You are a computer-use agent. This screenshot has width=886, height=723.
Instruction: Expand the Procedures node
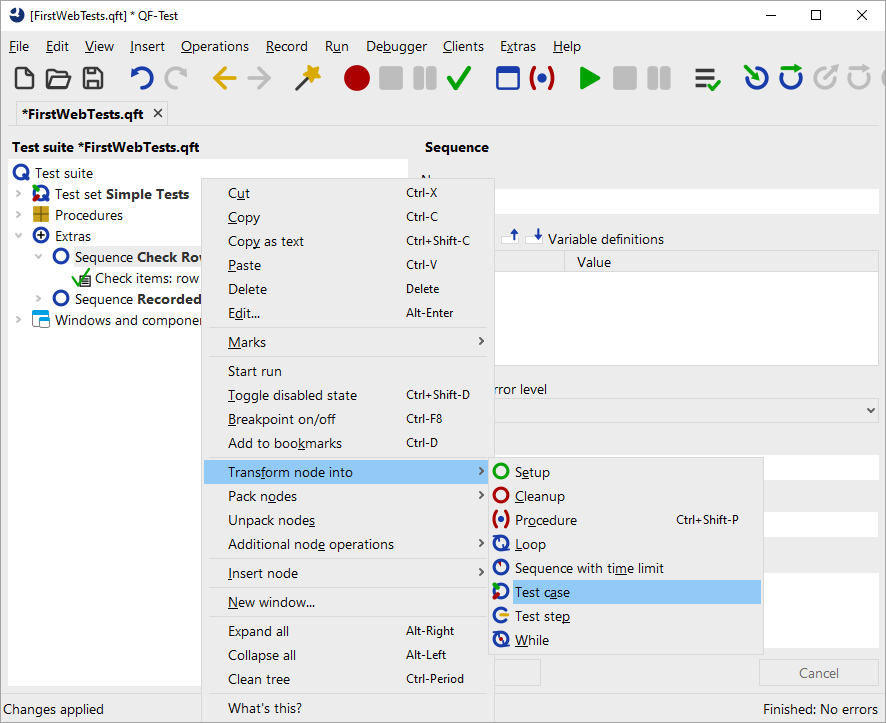click(x=18, y=215)
